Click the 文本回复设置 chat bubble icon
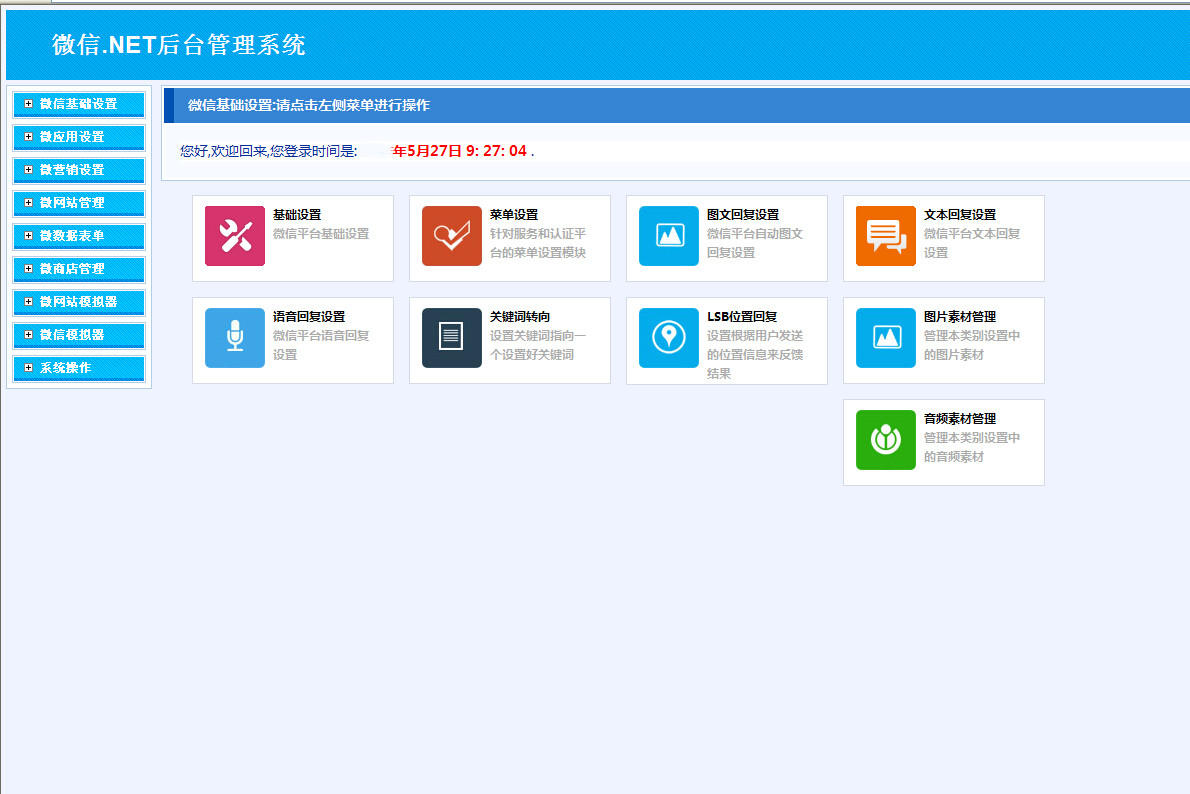Viewport: 1190px width, 794px height. coord(886,236)
